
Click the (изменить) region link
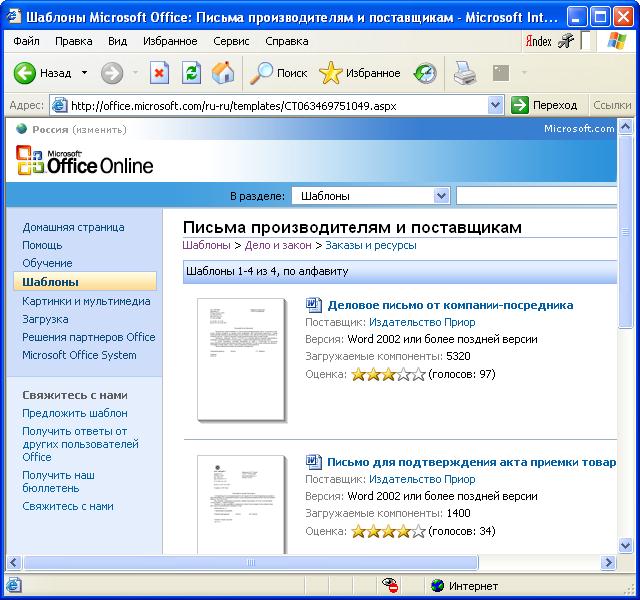click(x=100, y=130)
